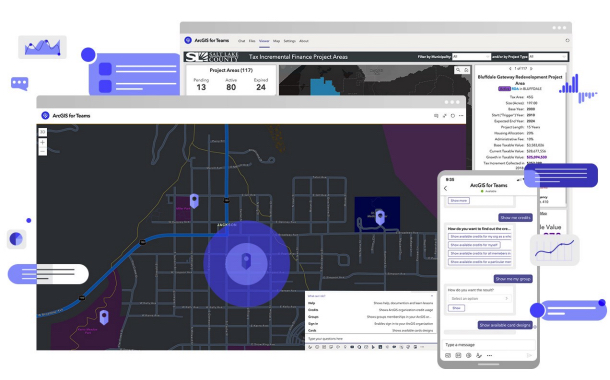Click the search icon on the Salt Lake map
This screenshot has width=610, height=380.
click(458, 70)
